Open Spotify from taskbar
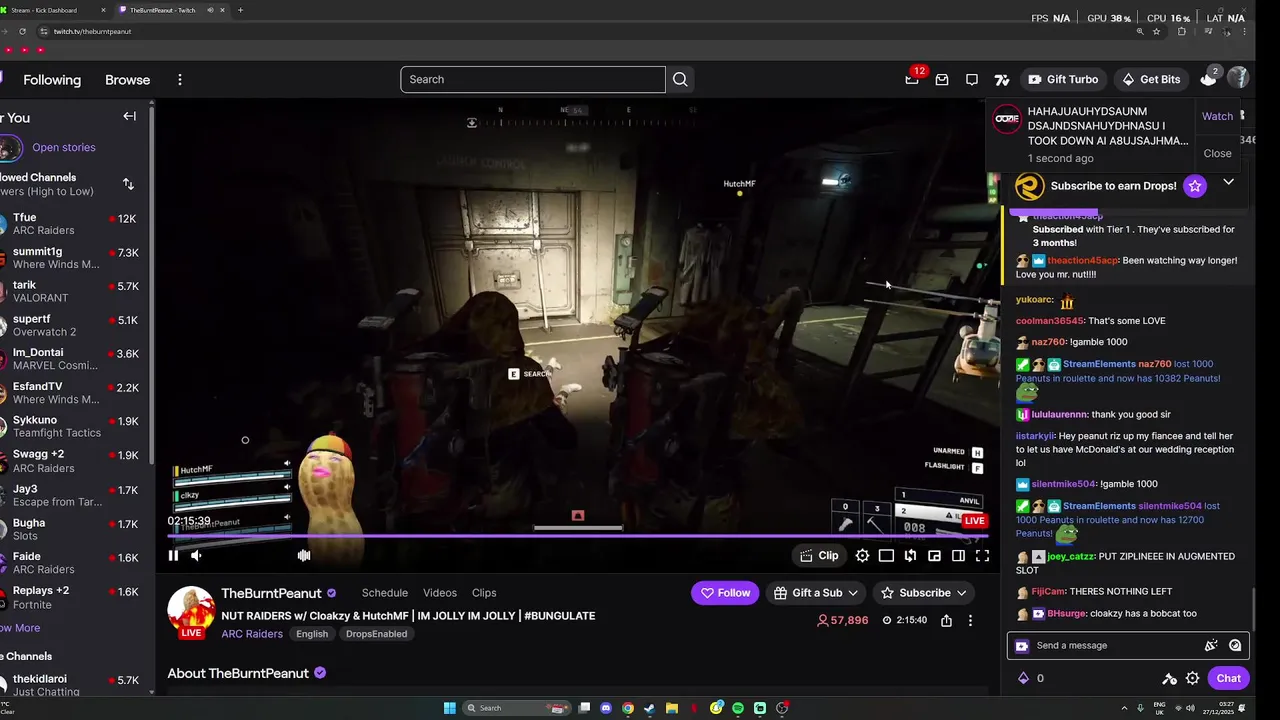Screen dimensions: 1280x720 (738, 708)
